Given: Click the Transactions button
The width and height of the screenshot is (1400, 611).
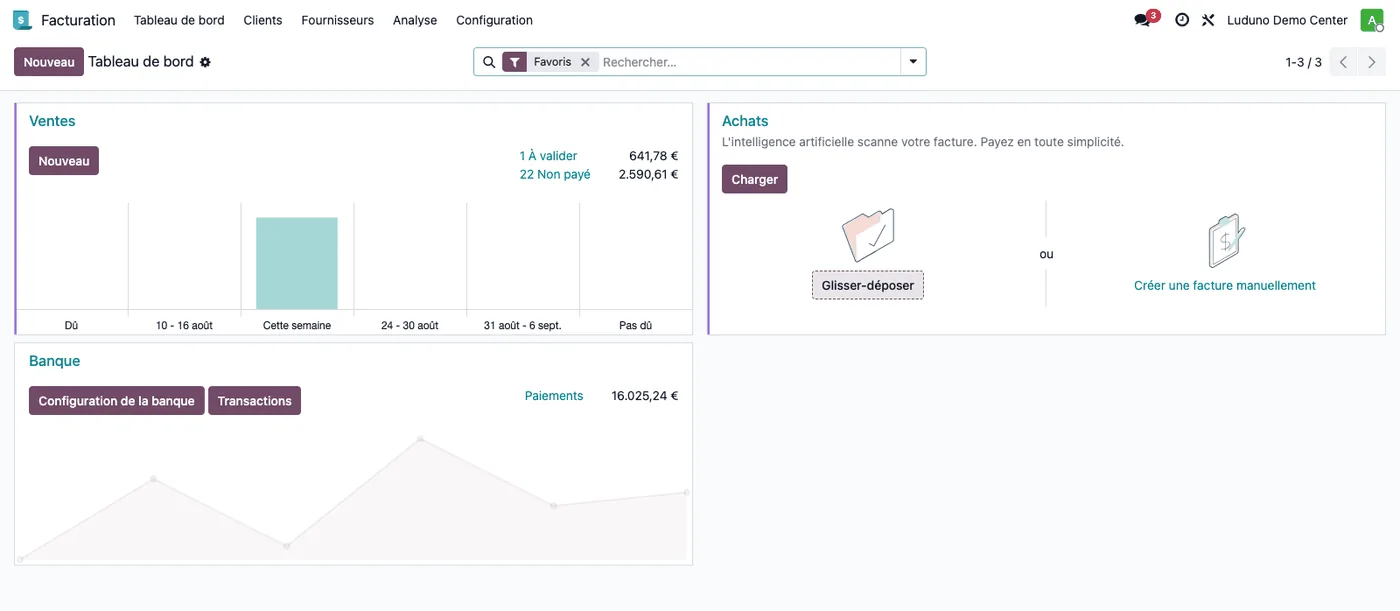Looking at the screenshot, I should [255, 401].
